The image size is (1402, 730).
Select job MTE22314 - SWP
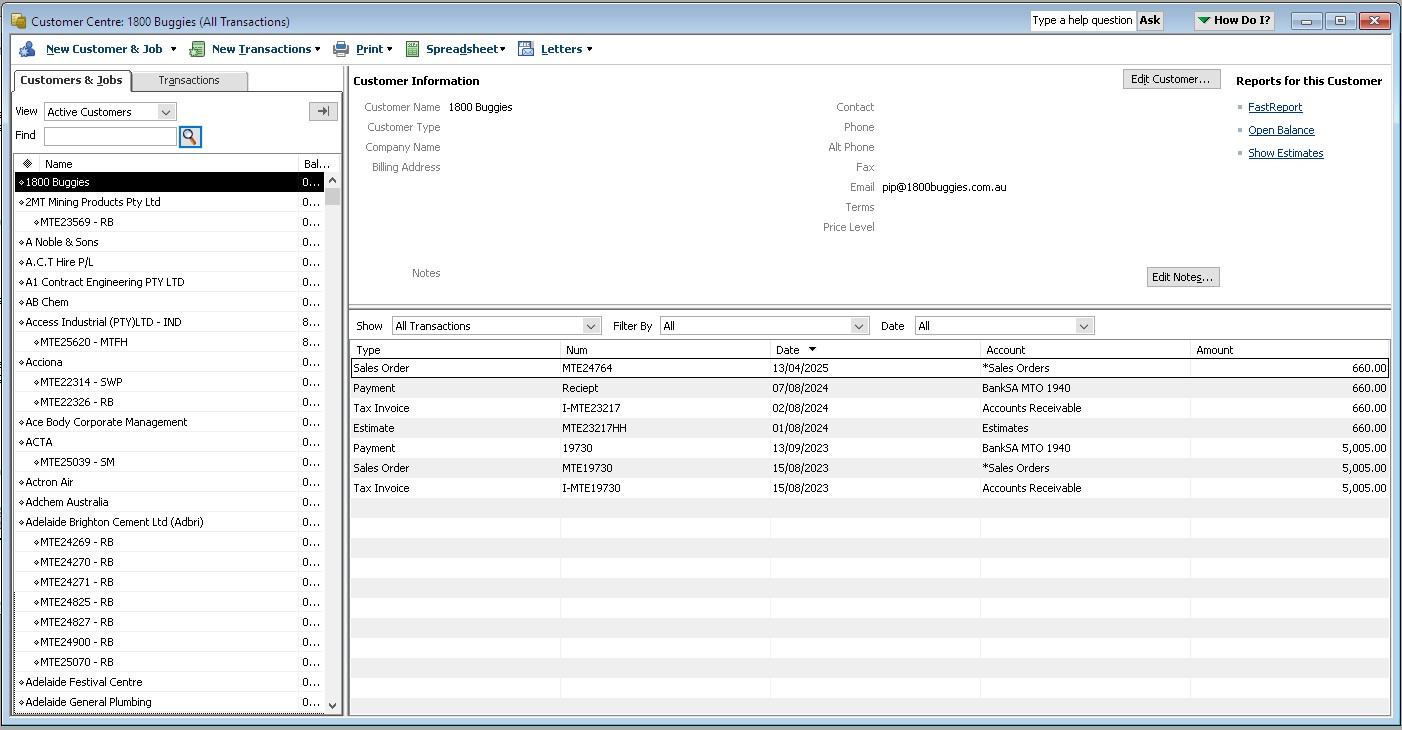point(169,382)
